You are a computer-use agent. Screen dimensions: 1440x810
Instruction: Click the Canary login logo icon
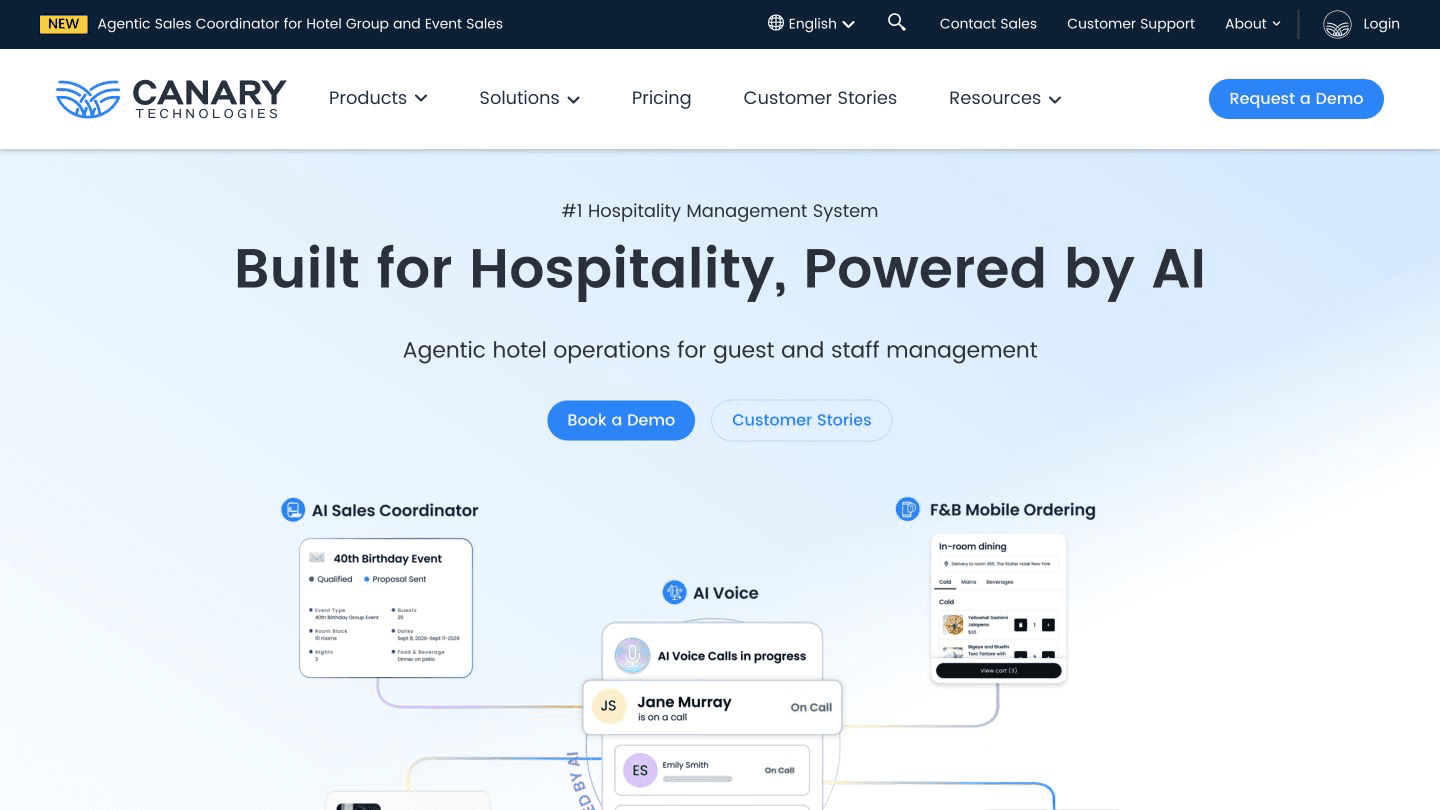[1337, 24]
